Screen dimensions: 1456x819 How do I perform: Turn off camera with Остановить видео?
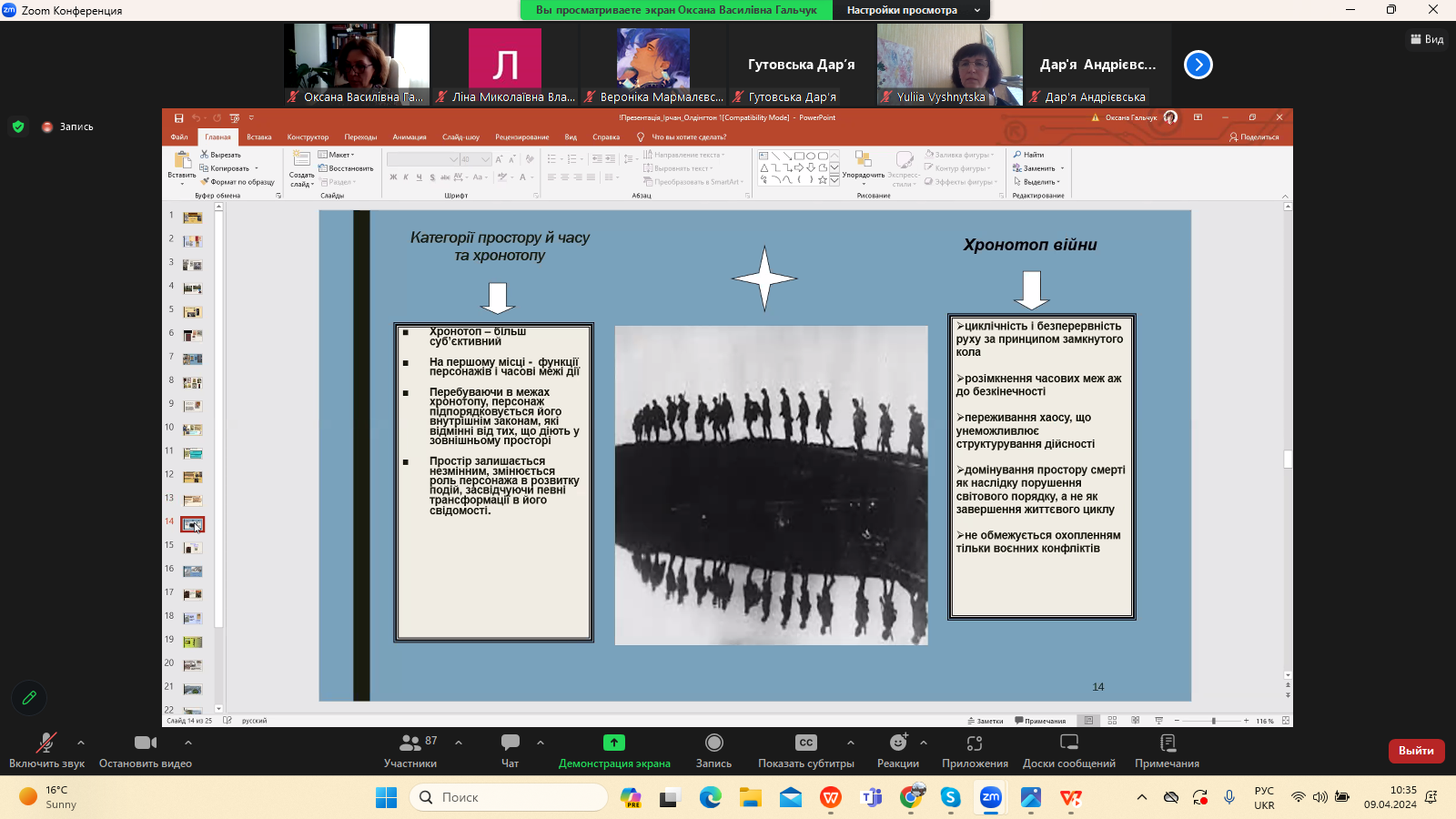coord(145,743)
